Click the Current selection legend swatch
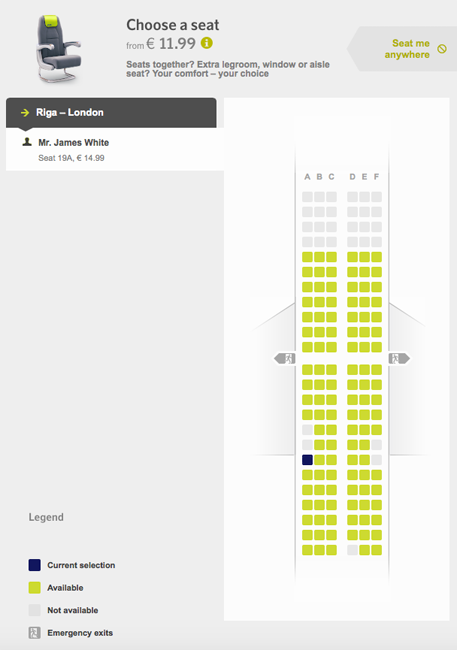The image size is (457, 650). tap(34, 565)
